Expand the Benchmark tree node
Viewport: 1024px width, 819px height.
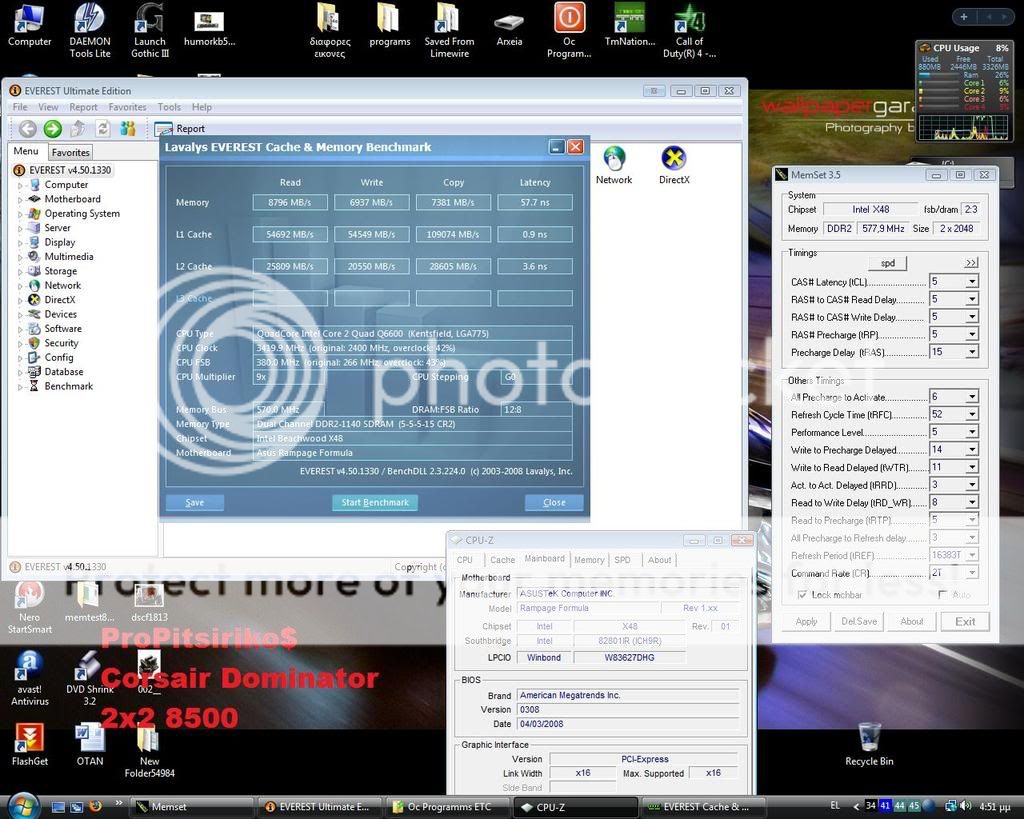click(x=21, y=386)
